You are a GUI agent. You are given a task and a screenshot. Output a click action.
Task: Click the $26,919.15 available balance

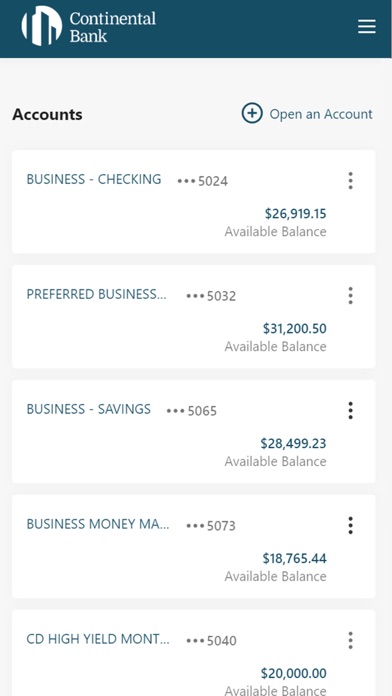point(296,214)
